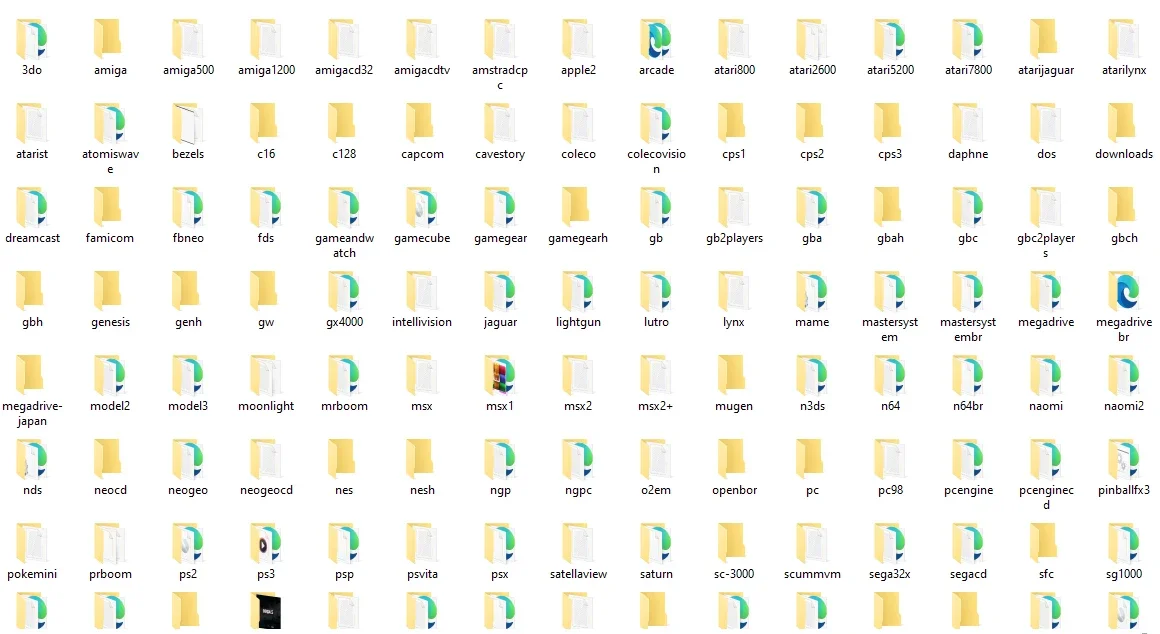Click the "gb2players" label
The image size is (1160, 634).
(734, 238)
